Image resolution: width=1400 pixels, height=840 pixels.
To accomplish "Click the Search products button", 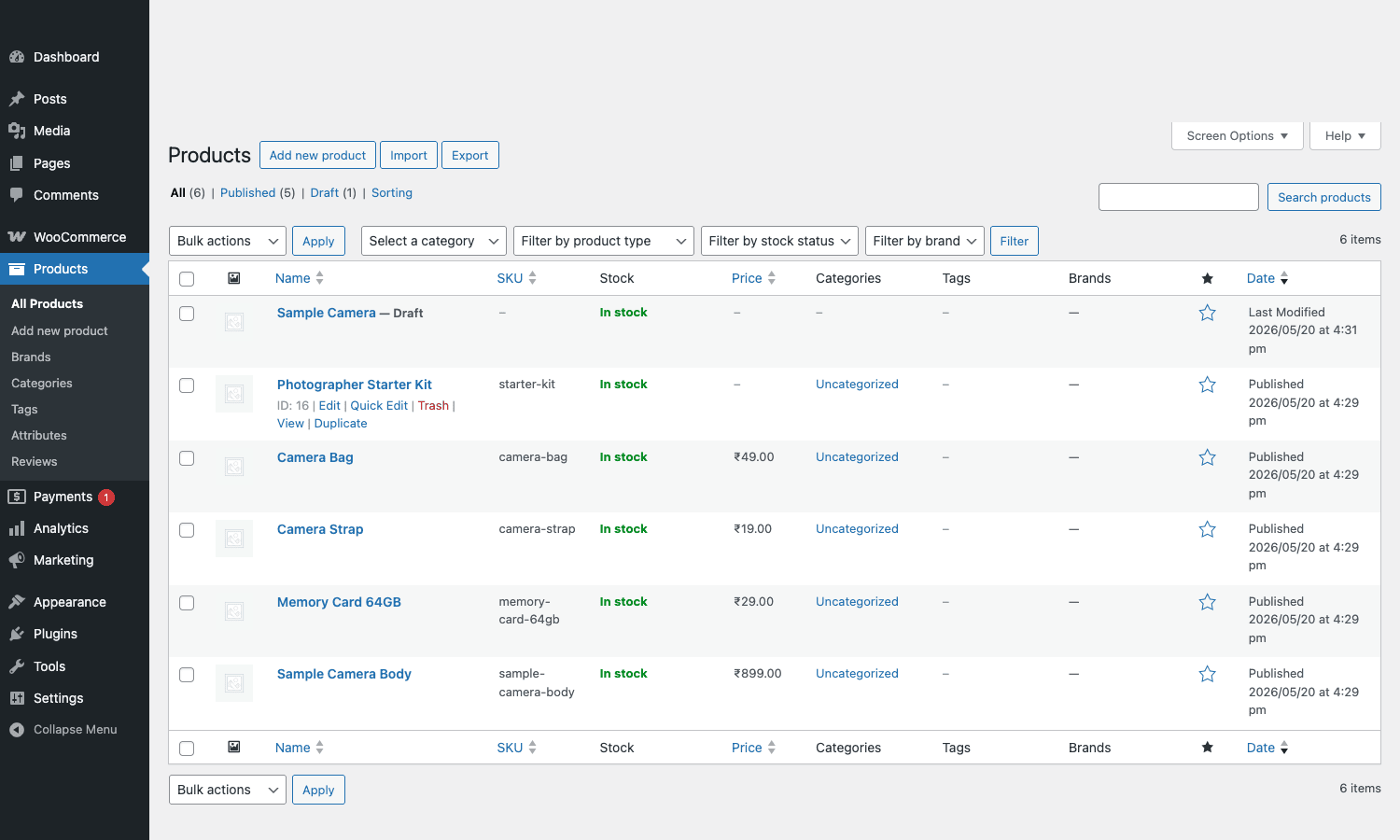I will click(x=1324, y=197).
